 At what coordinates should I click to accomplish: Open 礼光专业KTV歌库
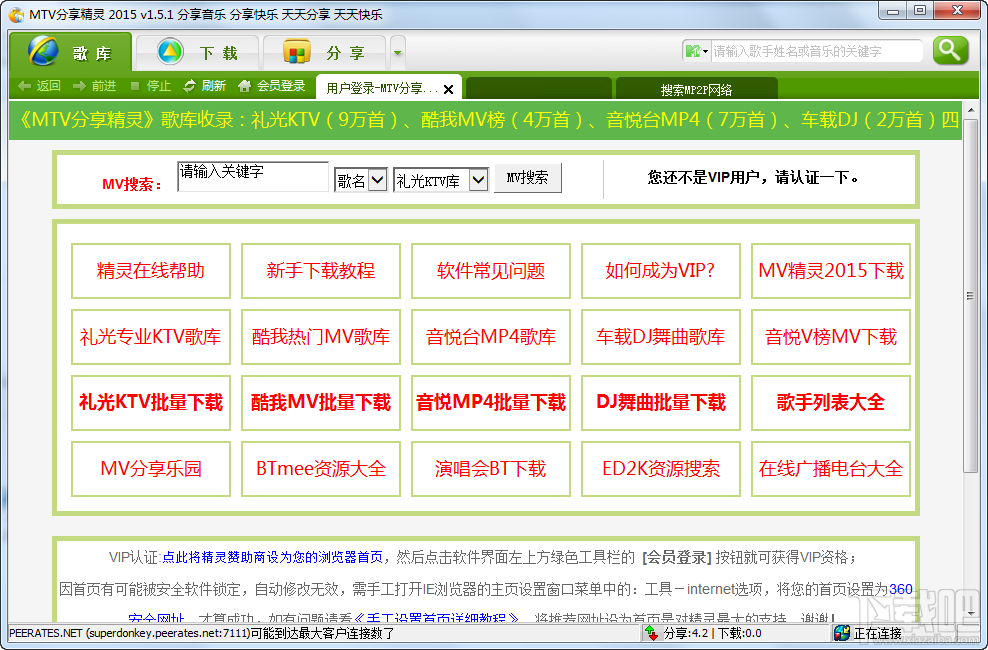151,337
